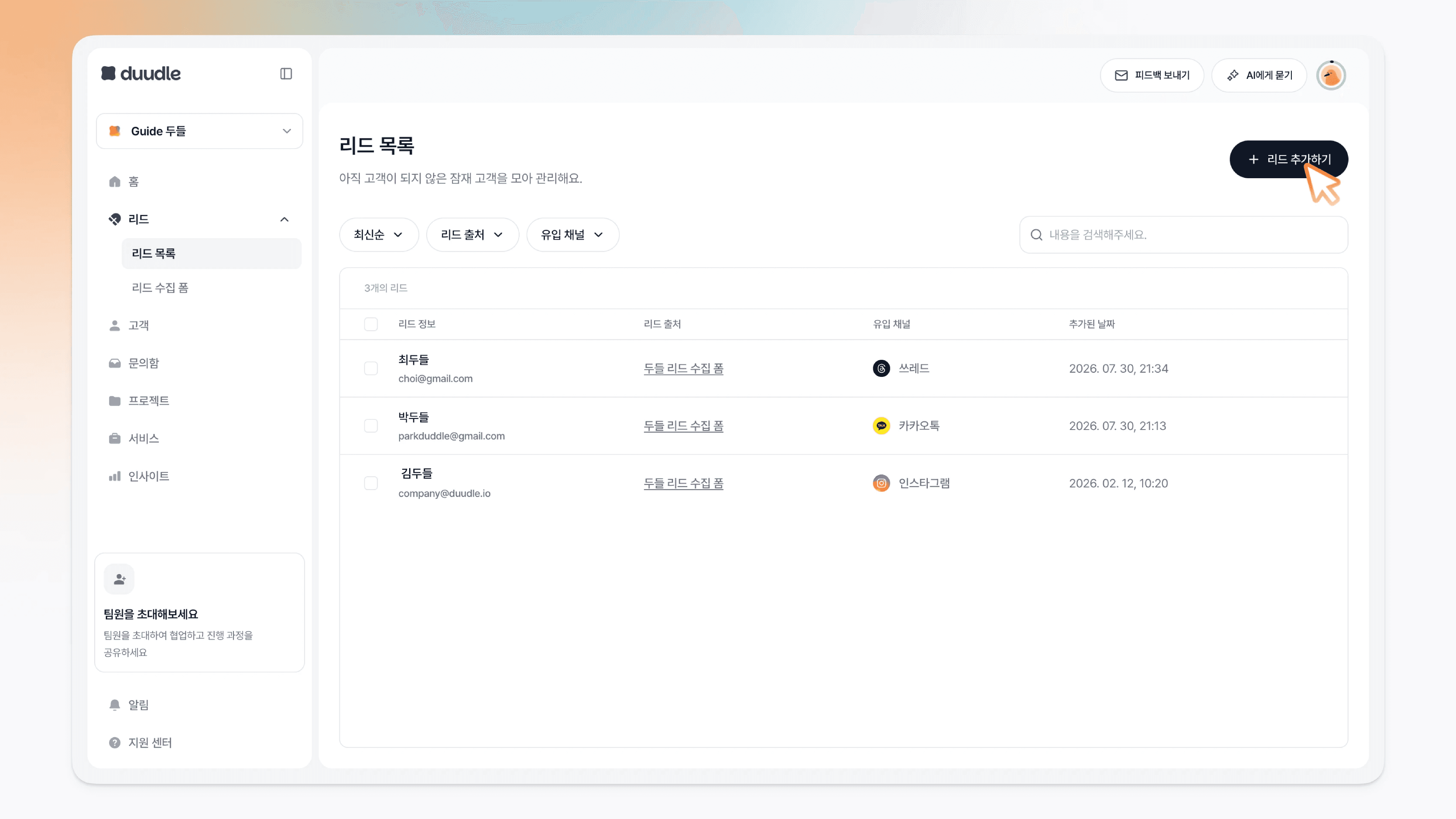Click the 리드 rocket icon
1456x819 pixels.
pos(115,219)
